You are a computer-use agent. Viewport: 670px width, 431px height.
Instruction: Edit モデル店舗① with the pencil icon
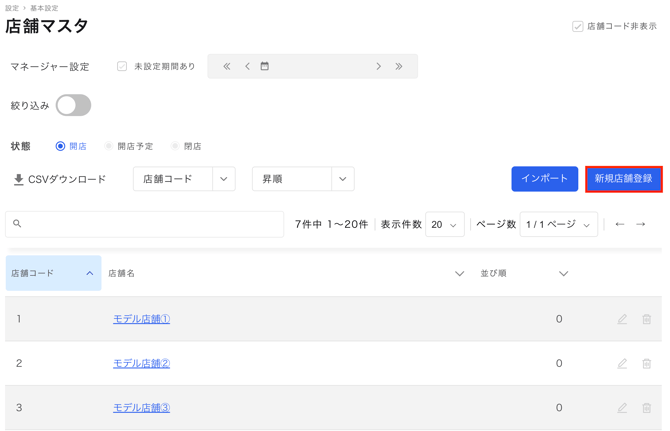[x=622, y=319]
